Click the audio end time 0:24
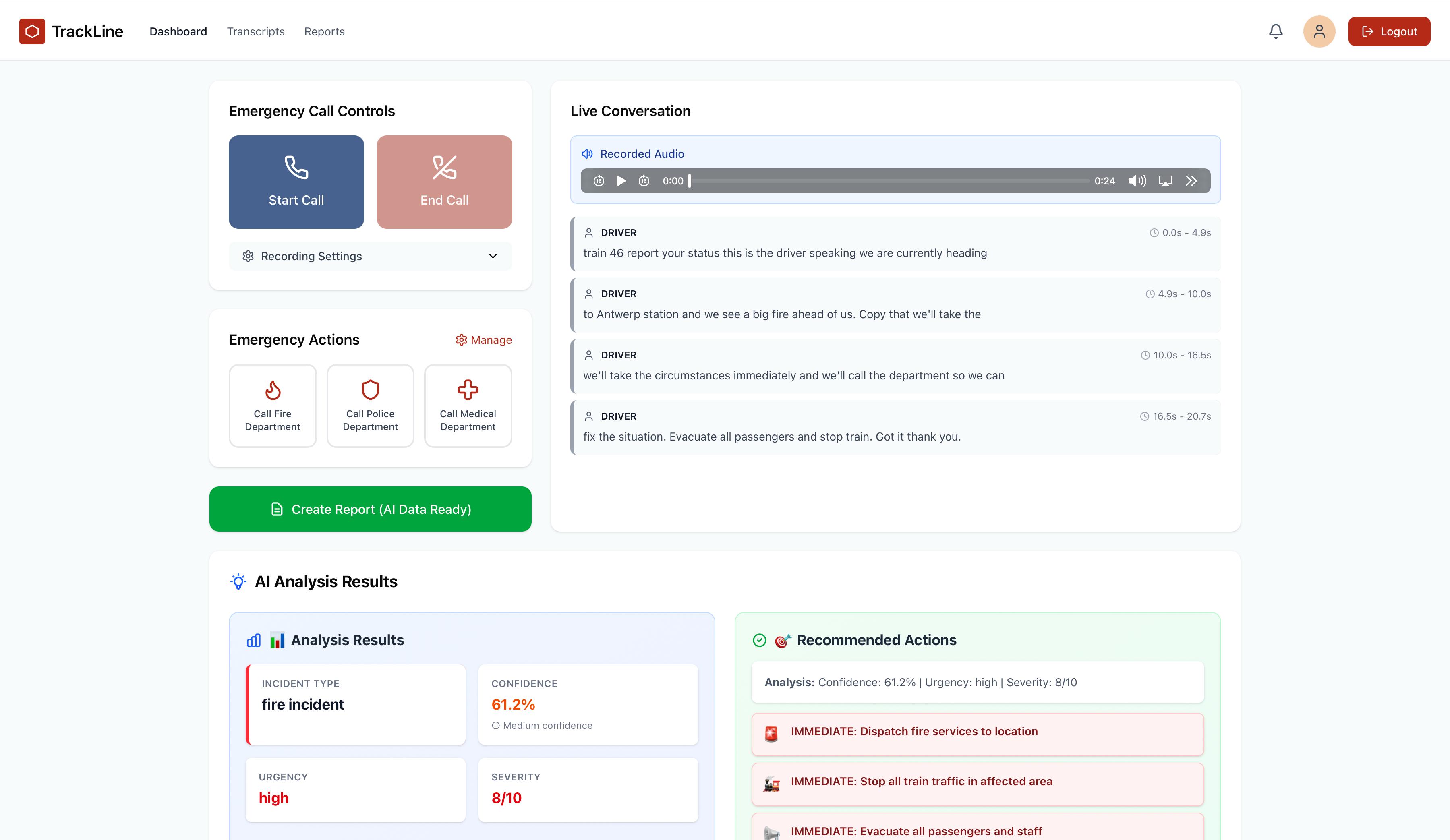The image size is (1450, 840). pyautogui.click(x=1104, y=181)
